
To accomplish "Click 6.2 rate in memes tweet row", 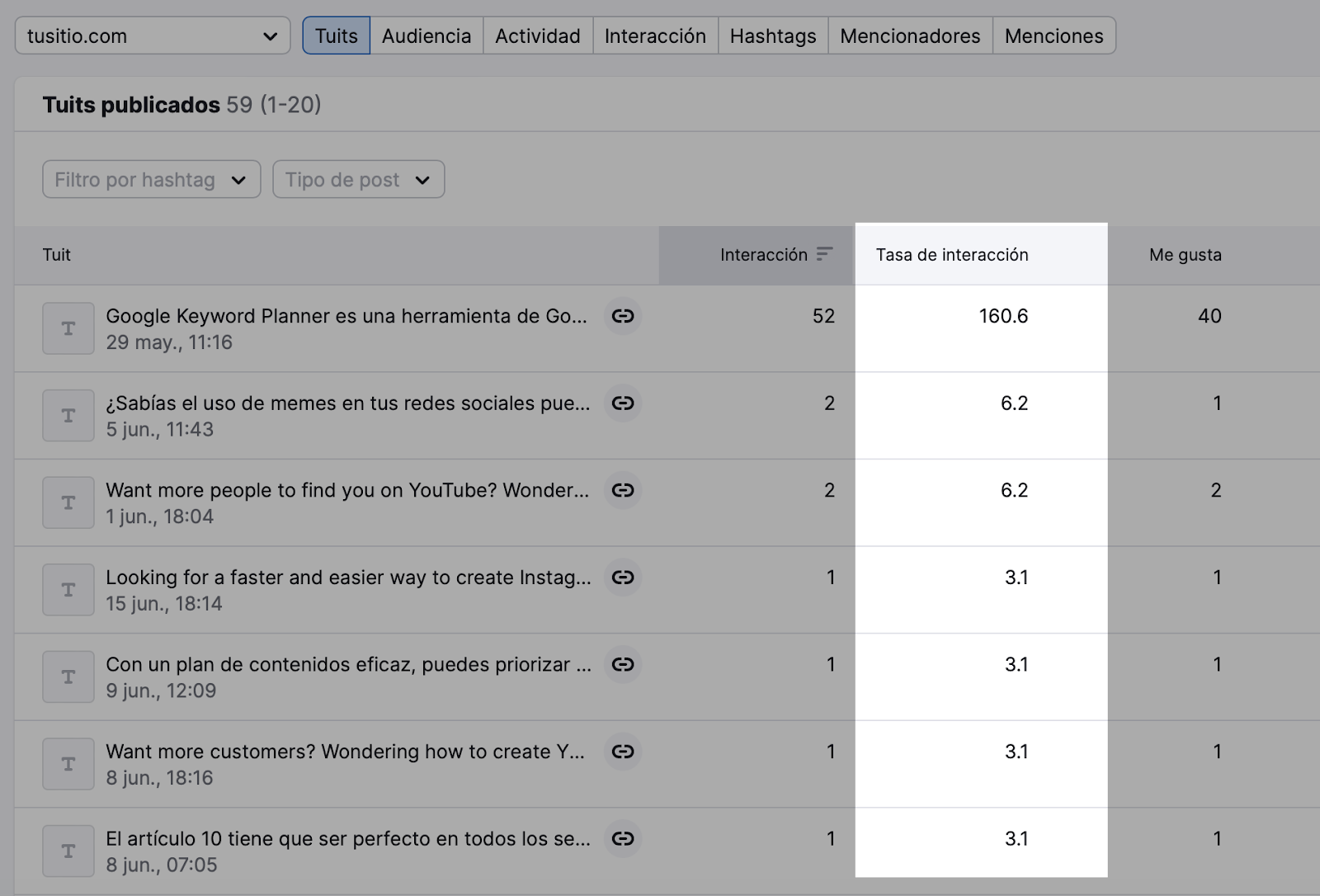I will 1014,403.
